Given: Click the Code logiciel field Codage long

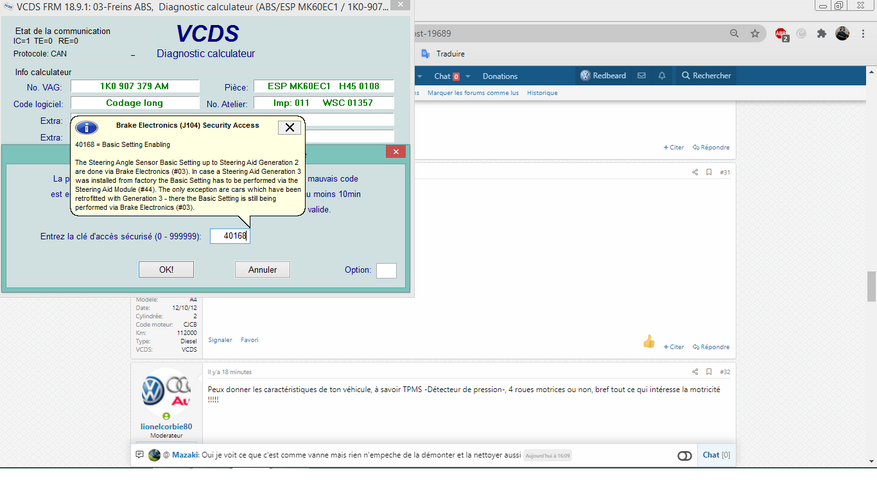Looking at the screenshot, I should (135, 103).
